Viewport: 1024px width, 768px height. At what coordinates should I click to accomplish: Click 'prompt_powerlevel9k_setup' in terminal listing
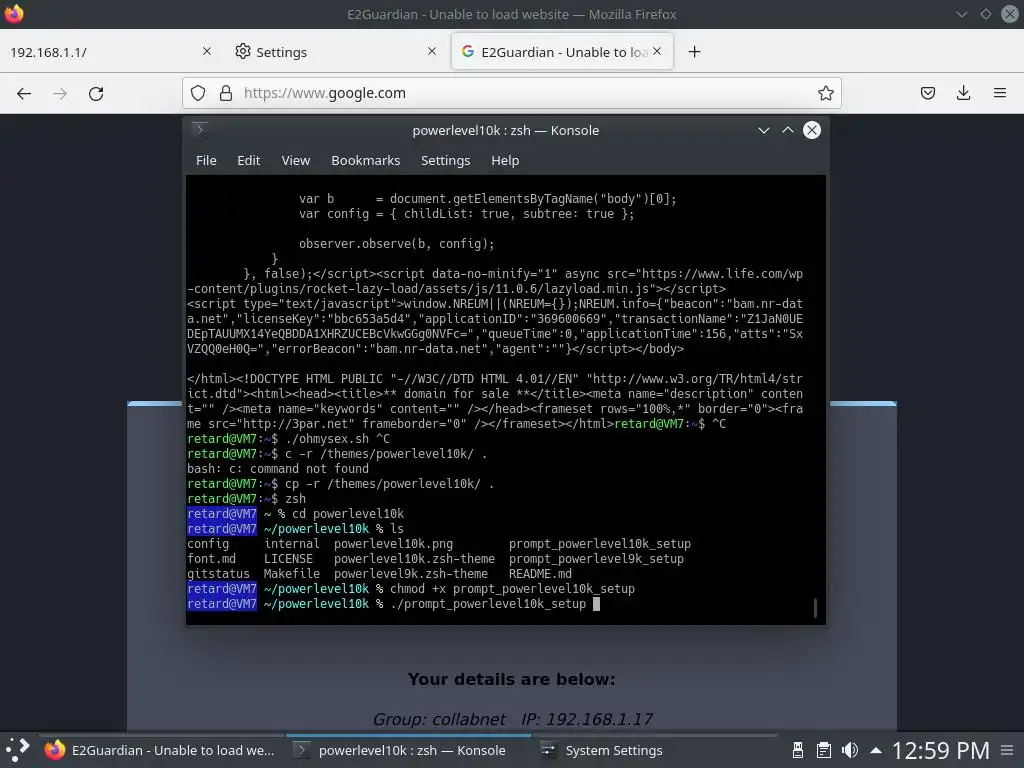pos(596,559)
